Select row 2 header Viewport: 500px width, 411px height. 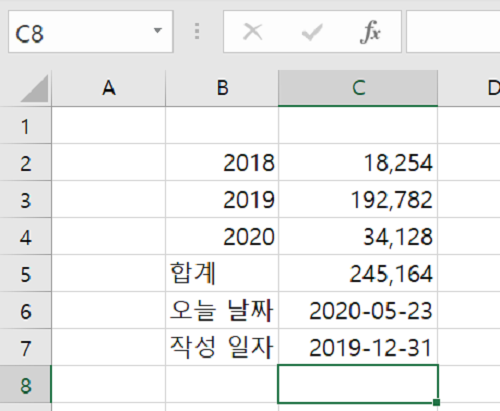click(26, 163)
